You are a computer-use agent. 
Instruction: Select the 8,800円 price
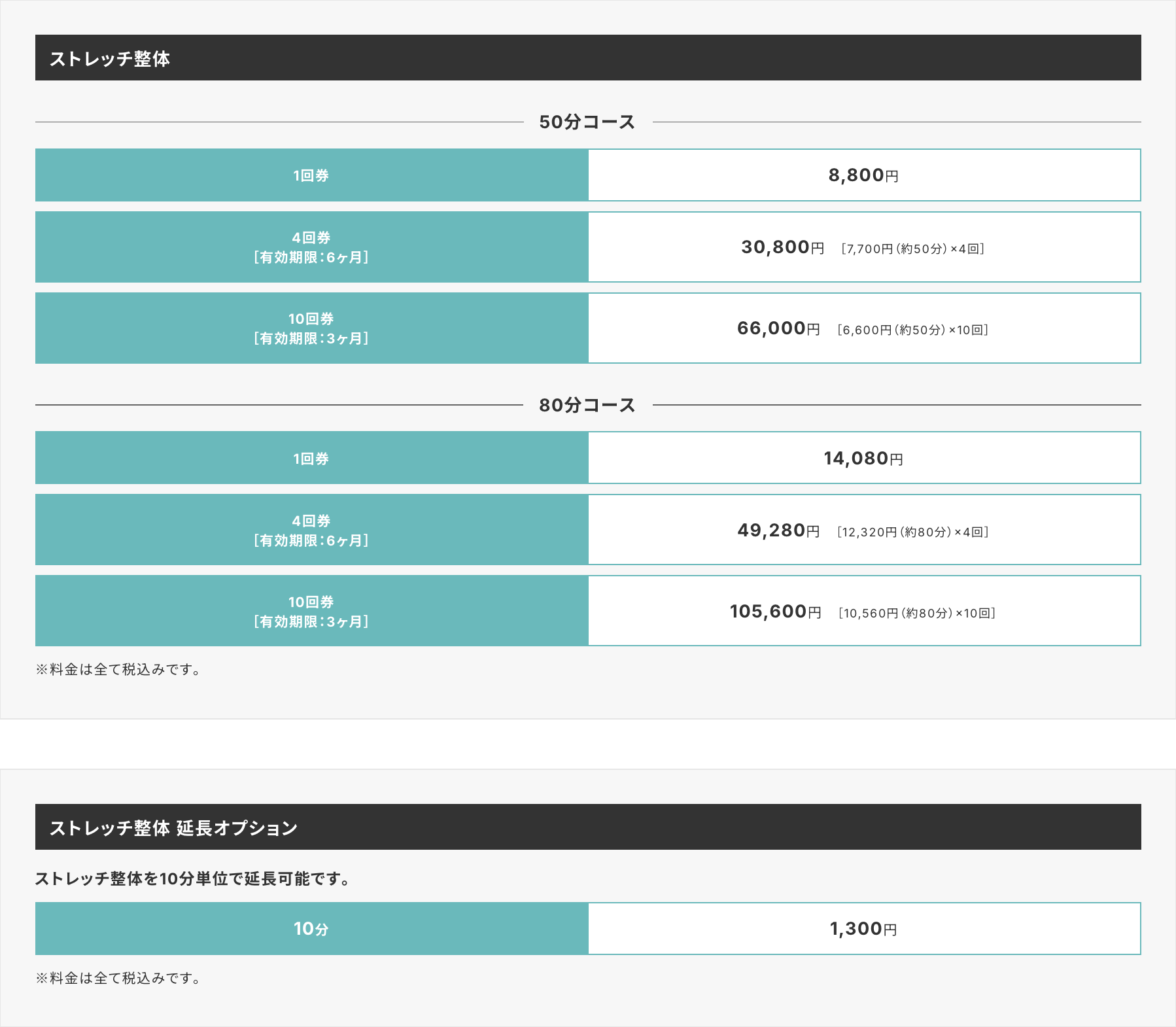tap(863, 175)
